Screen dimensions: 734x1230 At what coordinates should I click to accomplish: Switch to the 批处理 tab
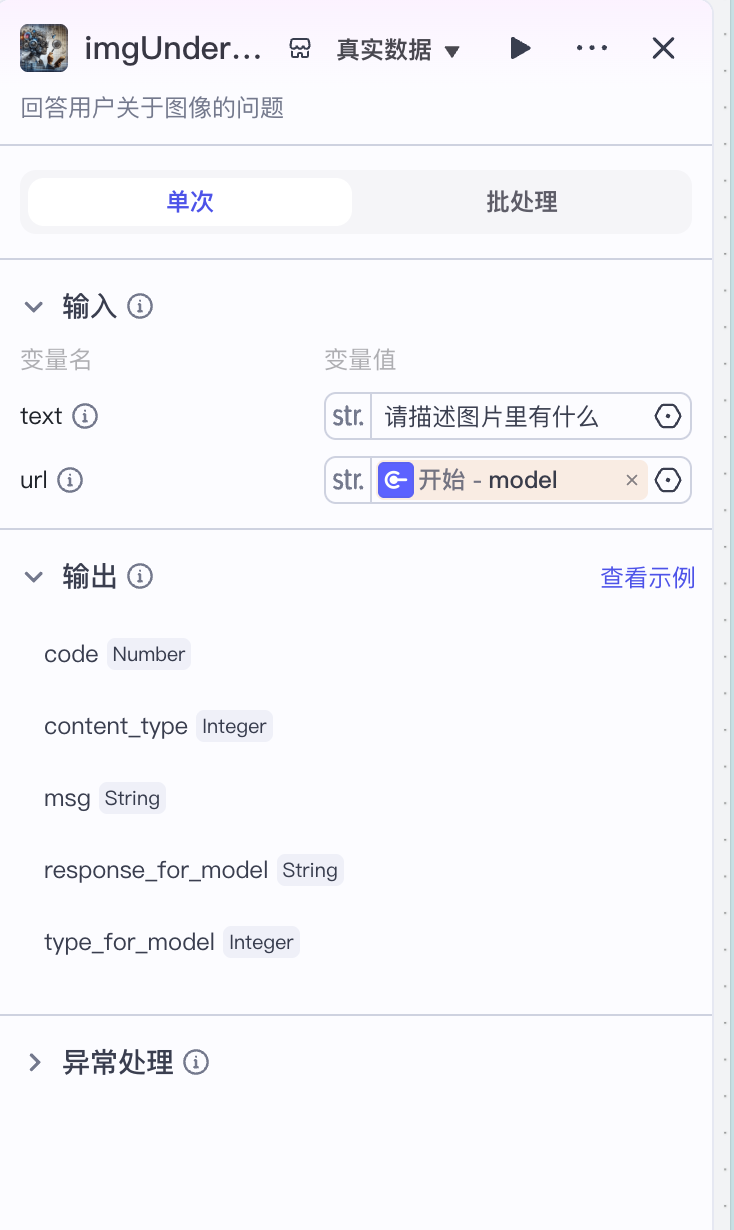pyautogui.click(x=521, y=202)
